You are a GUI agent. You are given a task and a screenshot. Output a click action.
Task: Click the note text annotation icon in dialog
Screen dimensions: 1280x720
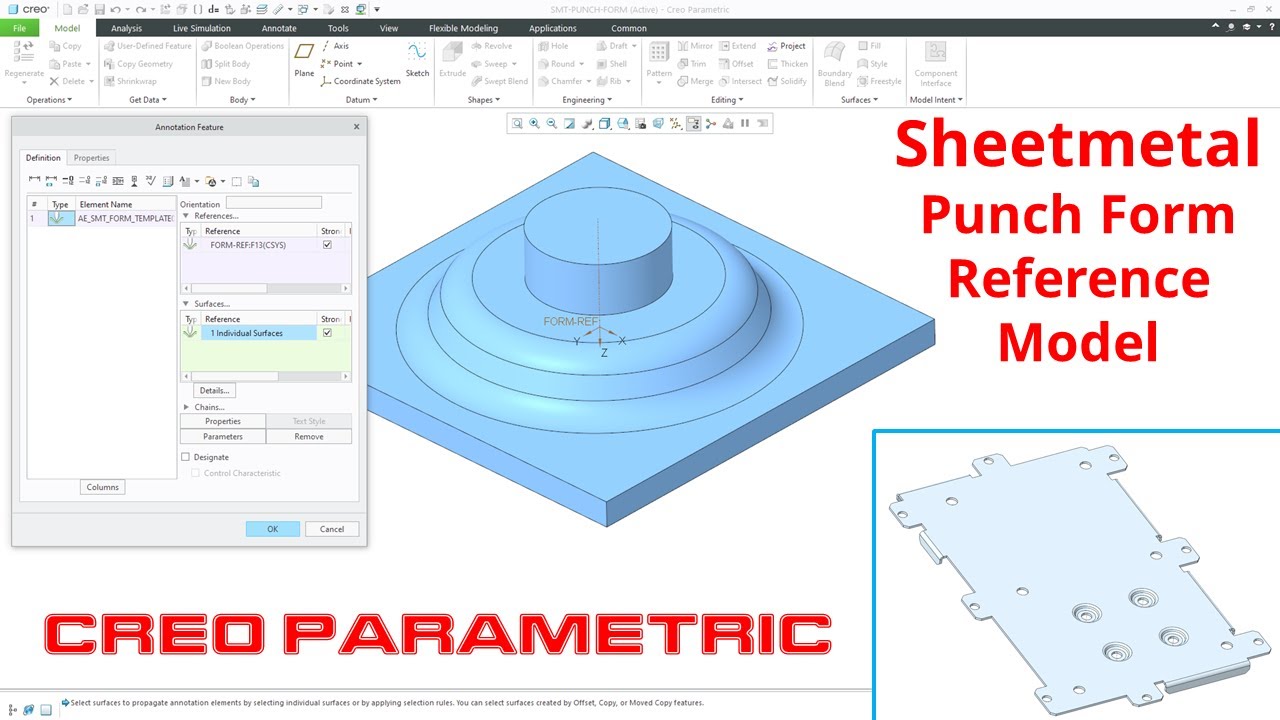pyautogui.click(x=183, y=181)
